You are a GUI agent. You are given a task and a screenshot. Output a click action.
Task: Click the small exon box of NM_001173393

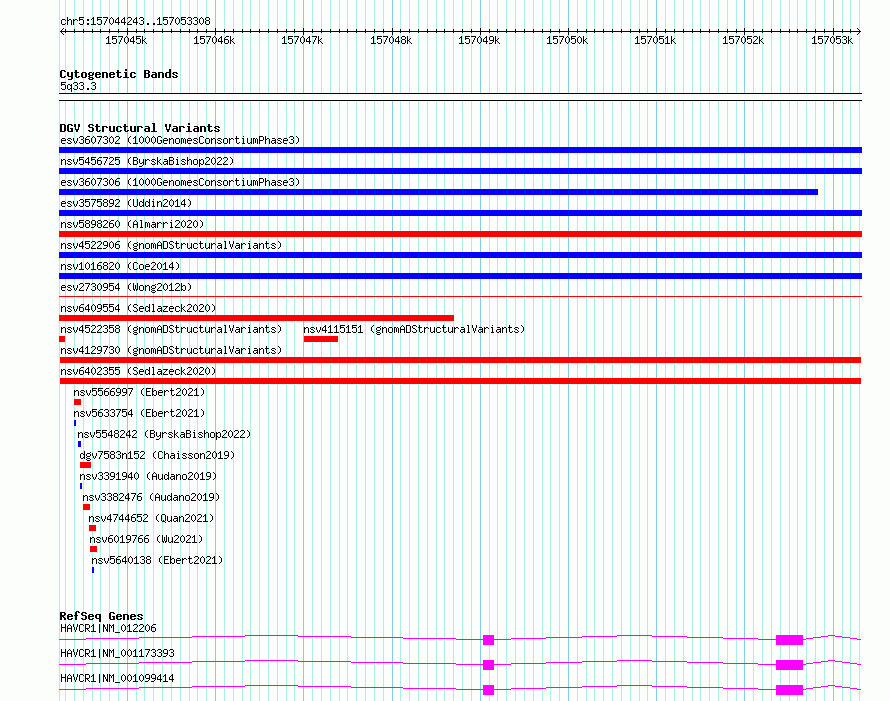pos(488,665)
